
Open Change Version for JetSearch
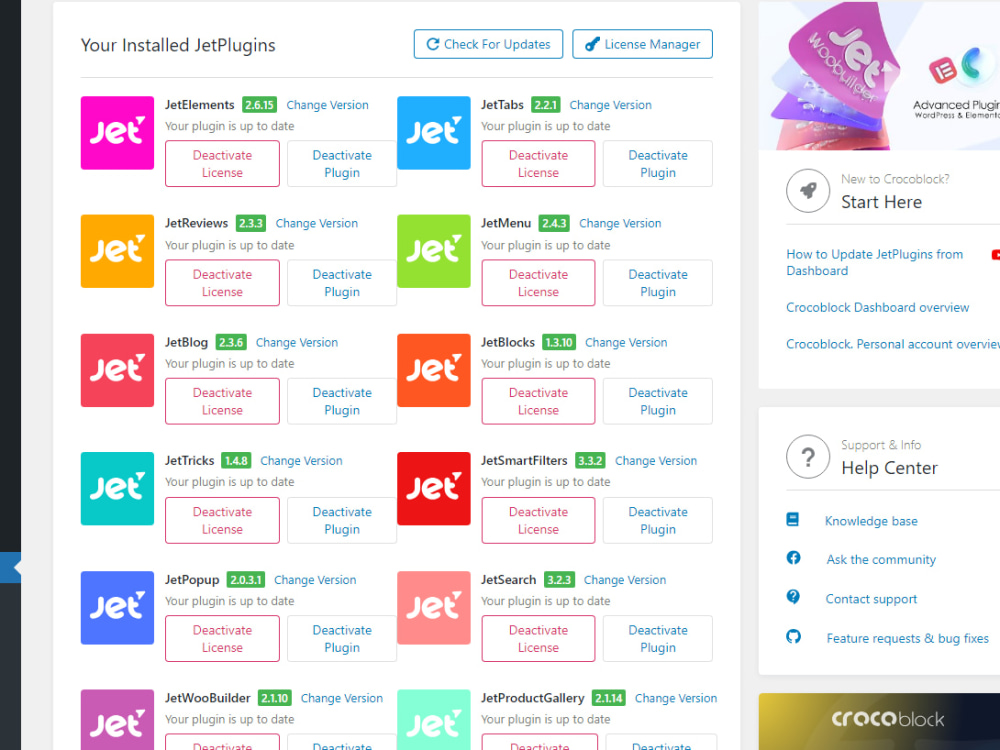click(x=624, y=579)
